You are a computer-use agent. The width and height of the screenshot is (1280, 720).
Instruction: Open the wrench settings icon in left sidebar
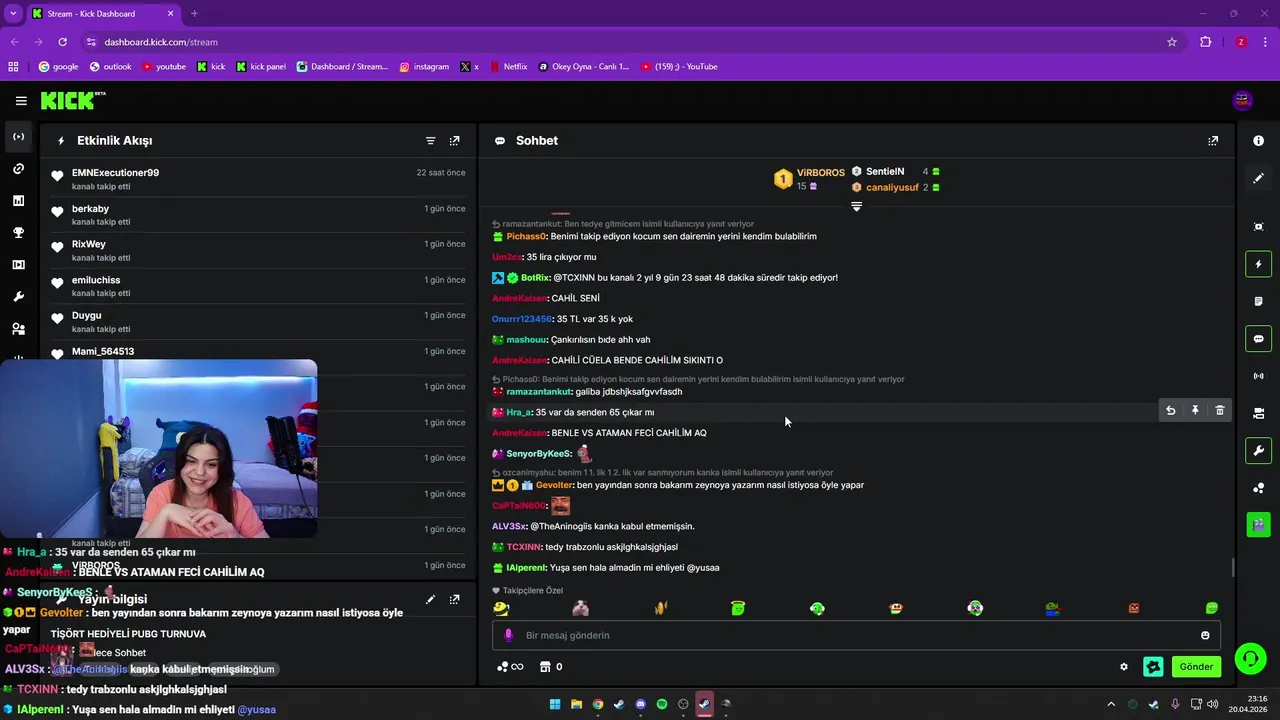(19, 297)
